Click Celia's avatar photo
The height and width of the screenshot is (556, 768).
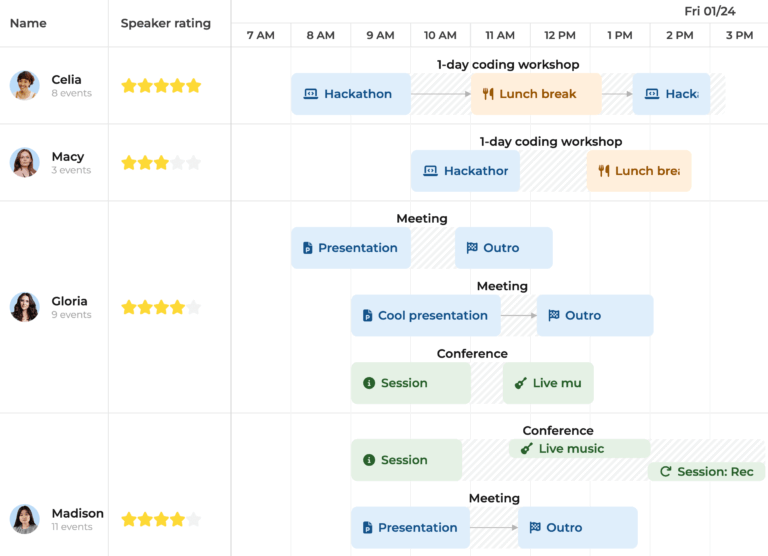(24, 85)
